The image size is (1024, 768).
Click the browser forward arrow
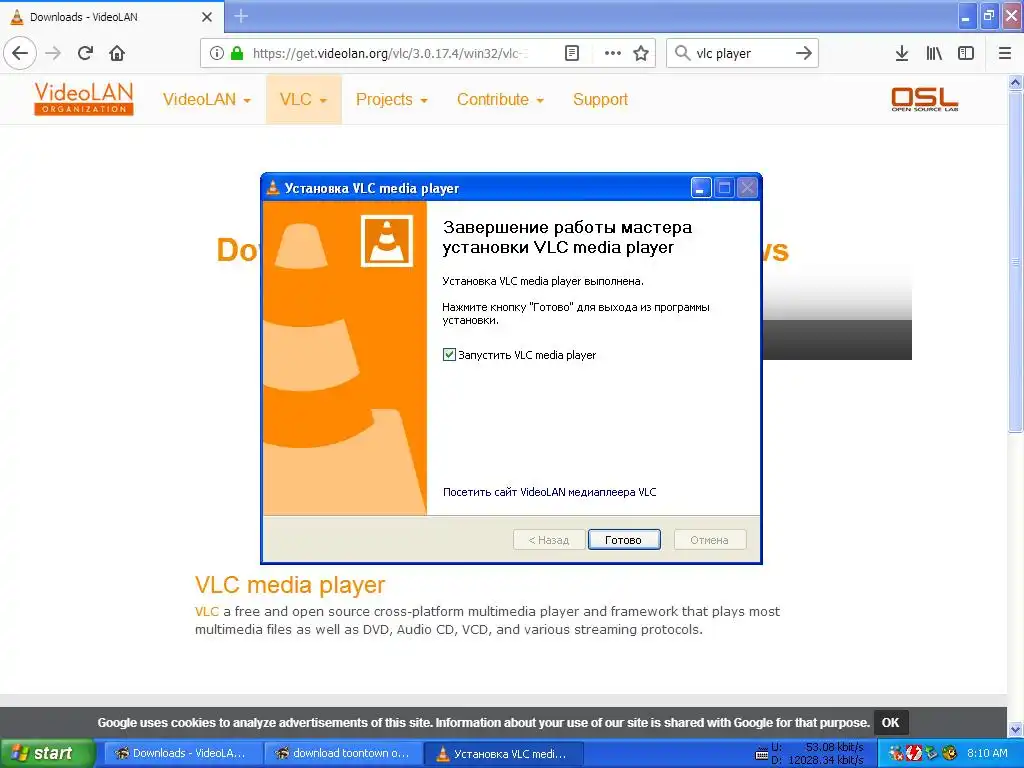pos(53,53)
